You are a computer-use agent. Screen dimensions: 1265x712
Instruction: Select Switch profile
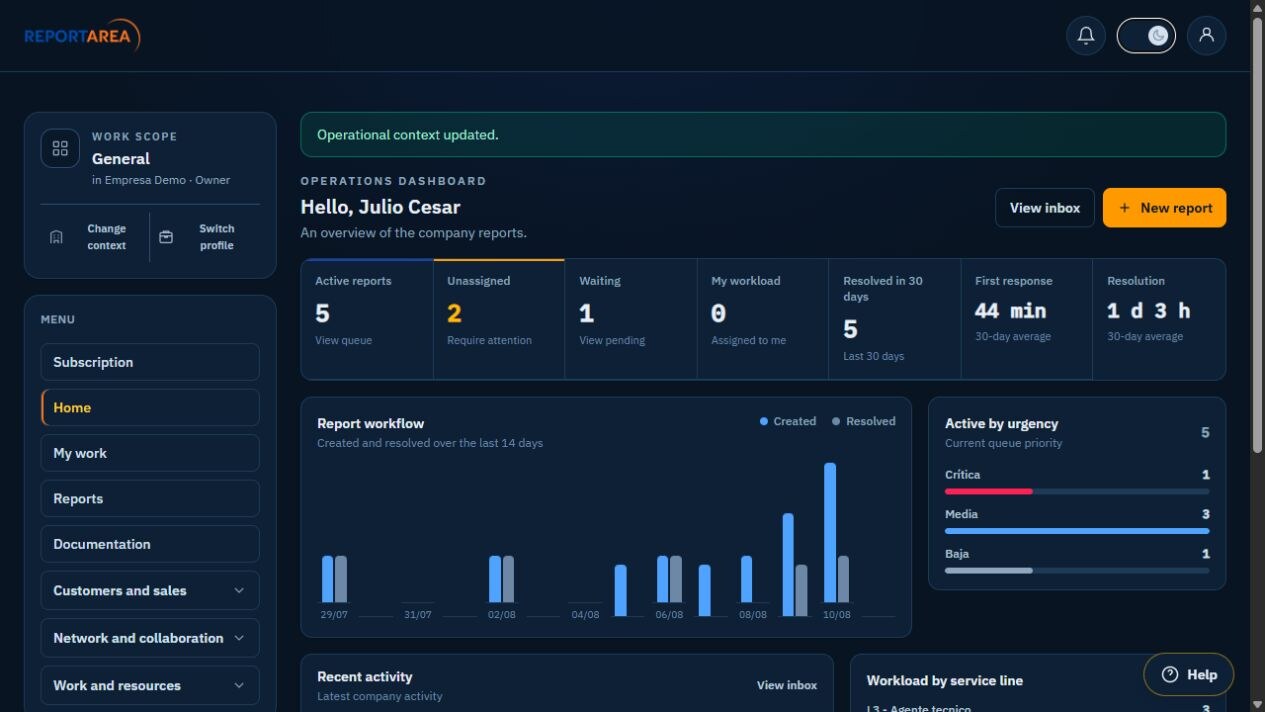pyautogui.click(x=206, y=237)
